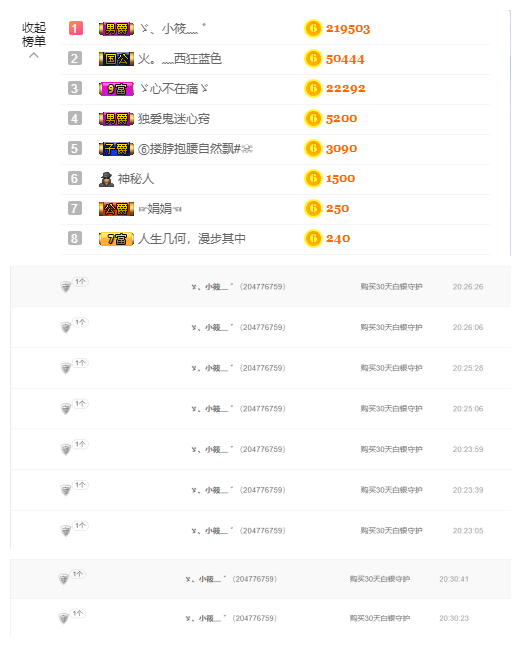Click silver guard shield icon at 20:25:28
The height and width of the screenshot is (647, 521).
tap(66, 368)
